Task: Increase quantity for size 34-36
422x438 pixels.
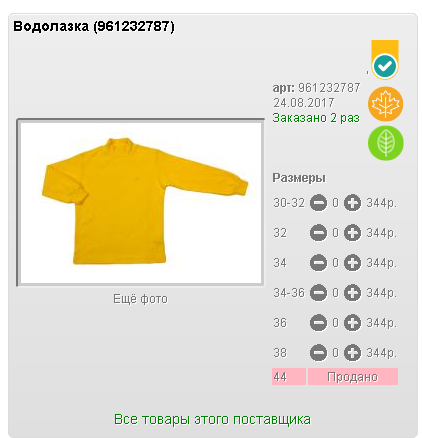Action: coord(352,293)
